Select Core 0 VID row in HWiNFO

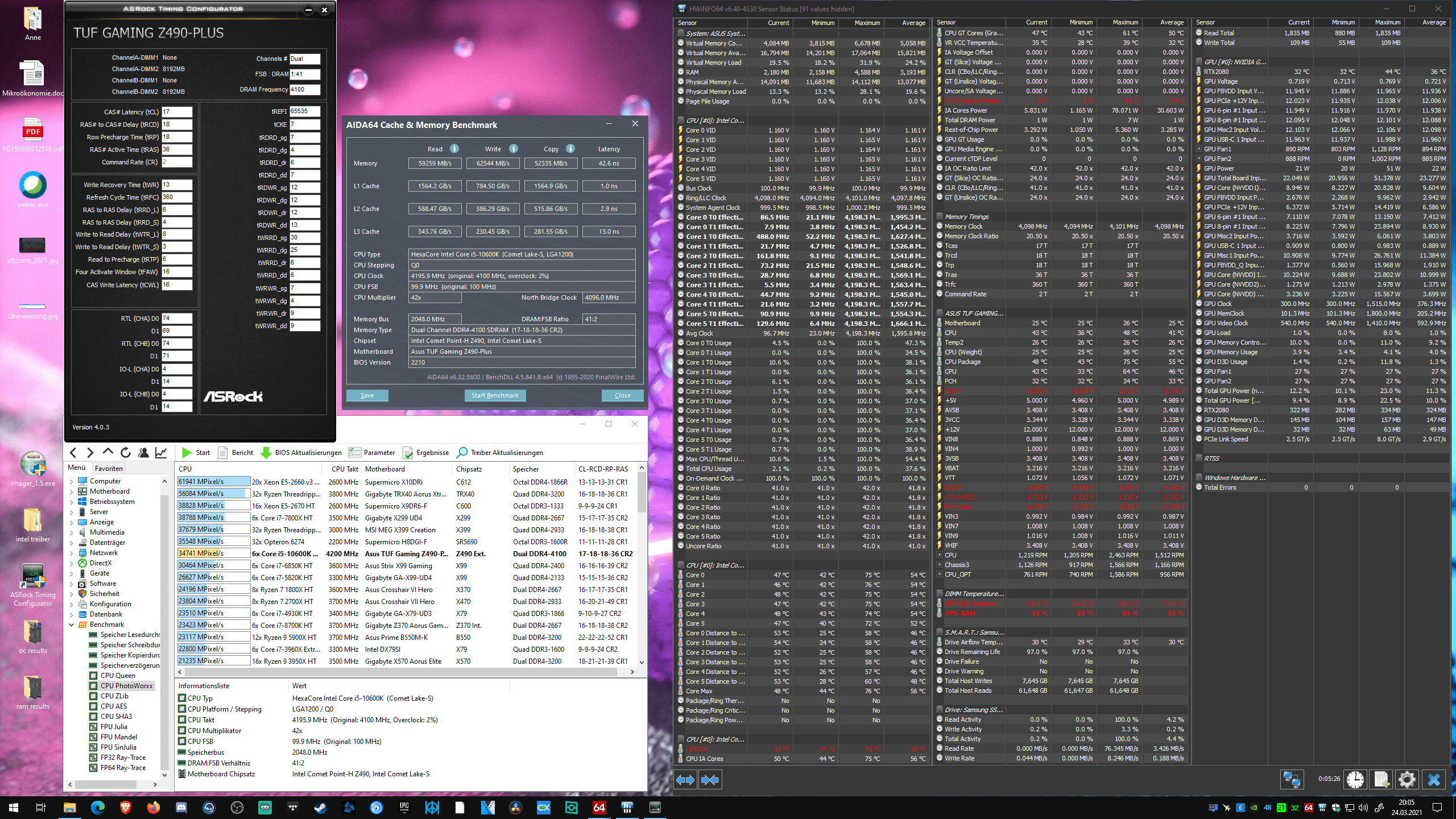coord(803,130)
